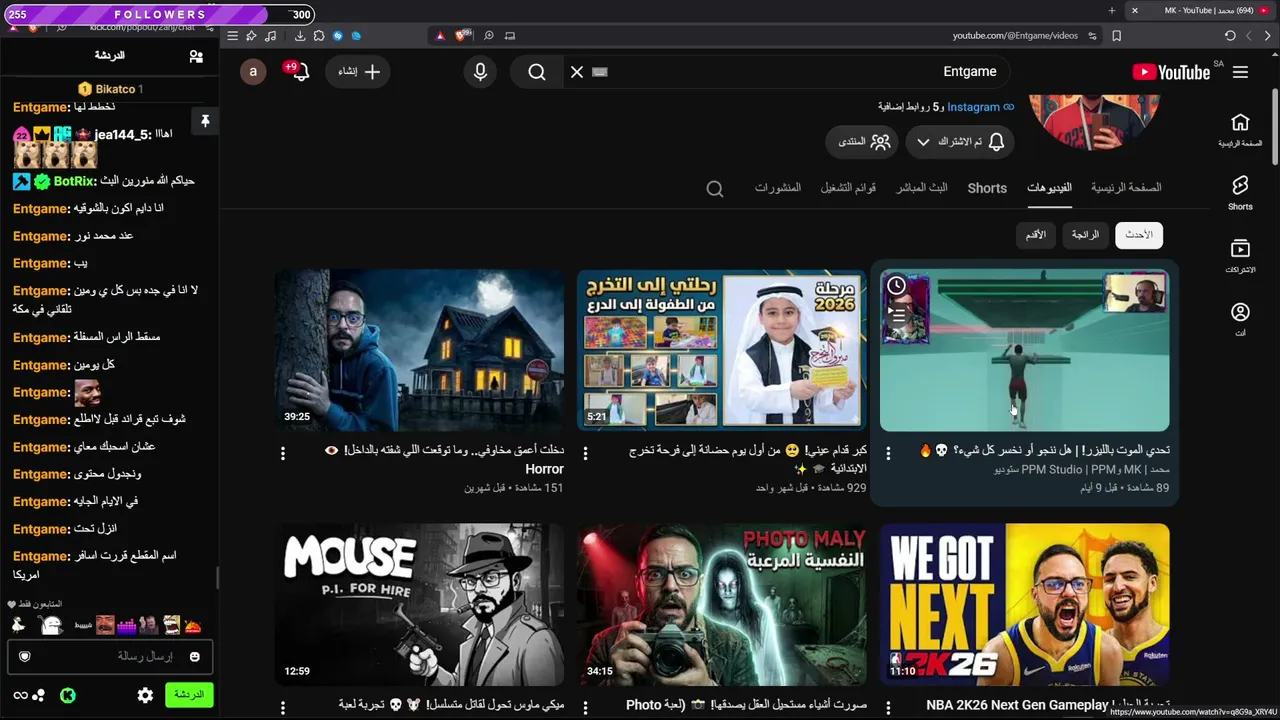Open options menu for the Horror video
The height and width of the screenshot is (720, 1280).
(x=283, y=454)
